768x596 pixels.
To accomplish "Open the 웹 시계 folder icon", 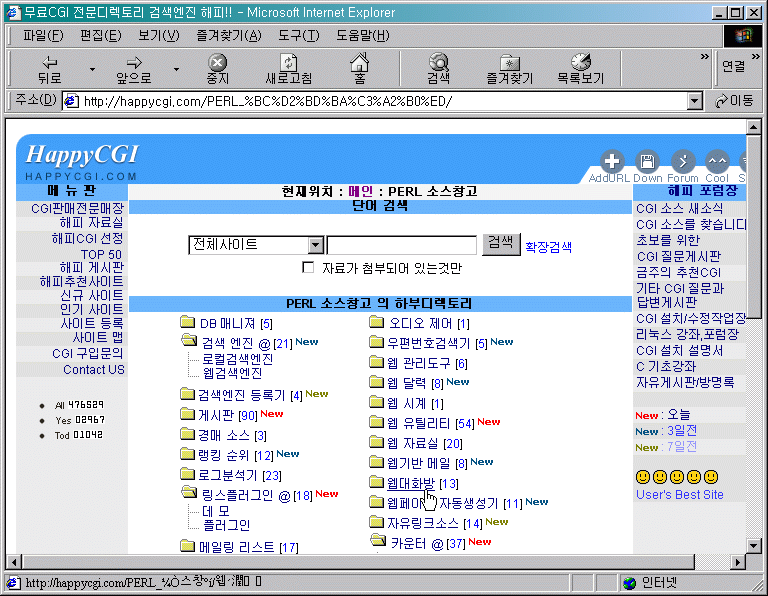I will 376,402.
